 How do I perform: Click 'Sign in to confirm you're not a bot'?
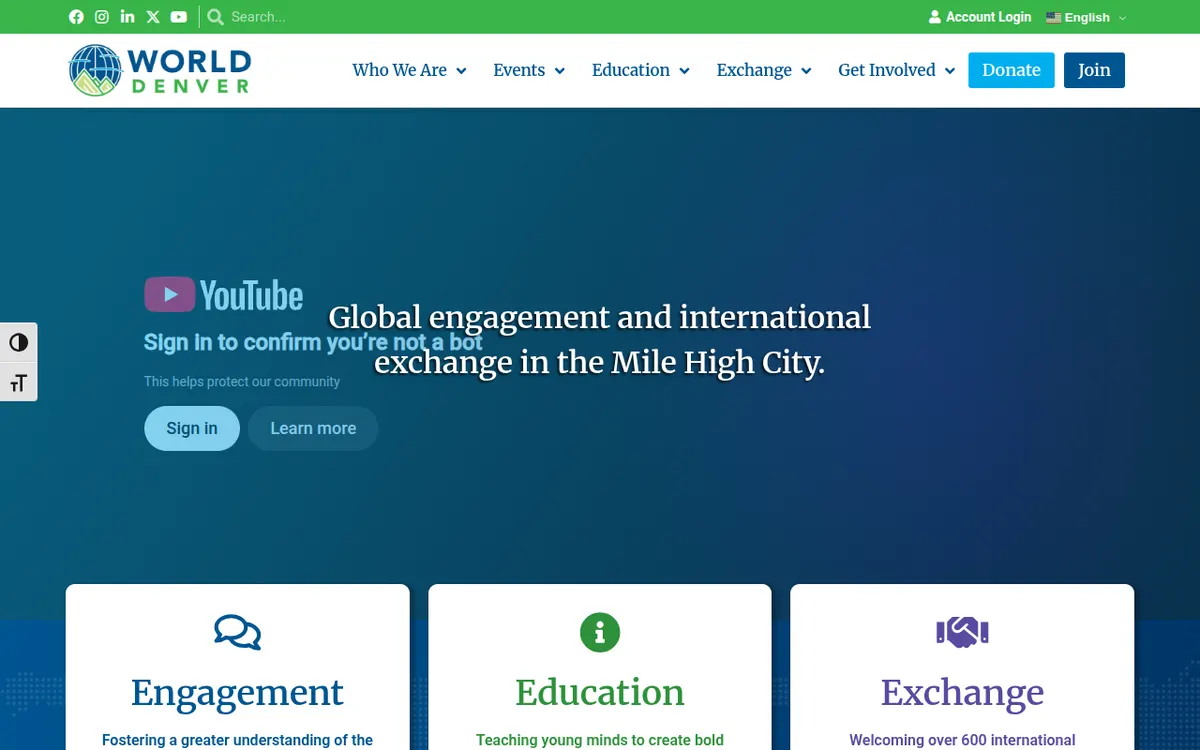pyautogui.click(x=313, y=342)
